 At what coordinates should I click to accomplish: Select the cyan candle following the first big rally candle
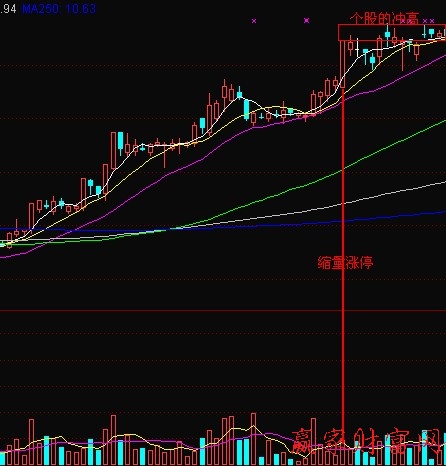coord(120,143)
